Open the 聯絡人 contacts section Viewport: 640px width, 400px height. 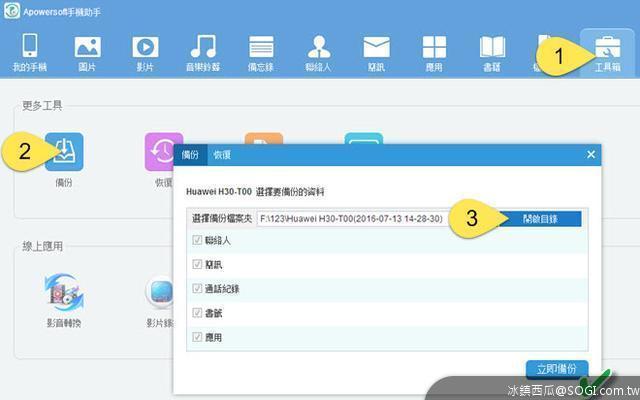point(319,50)
